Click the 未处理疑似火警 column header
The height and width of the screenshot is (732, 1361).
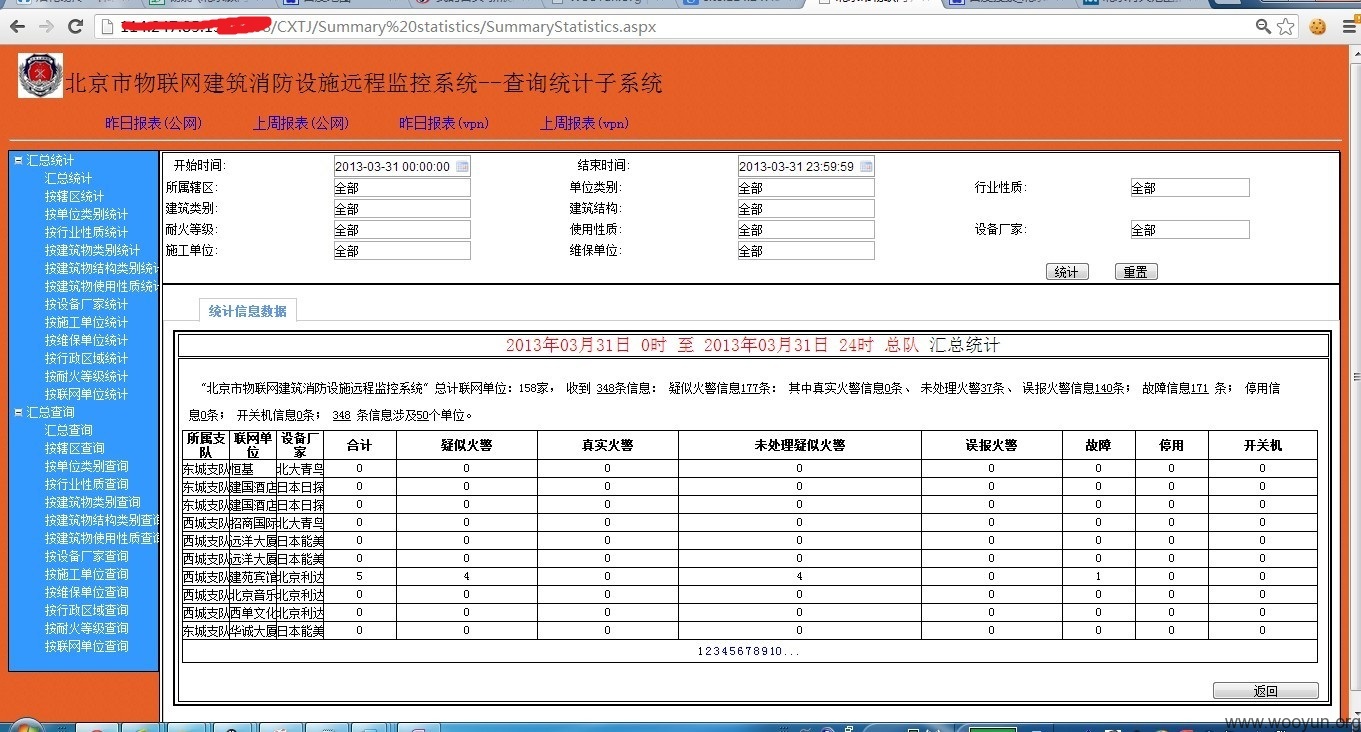800,445
